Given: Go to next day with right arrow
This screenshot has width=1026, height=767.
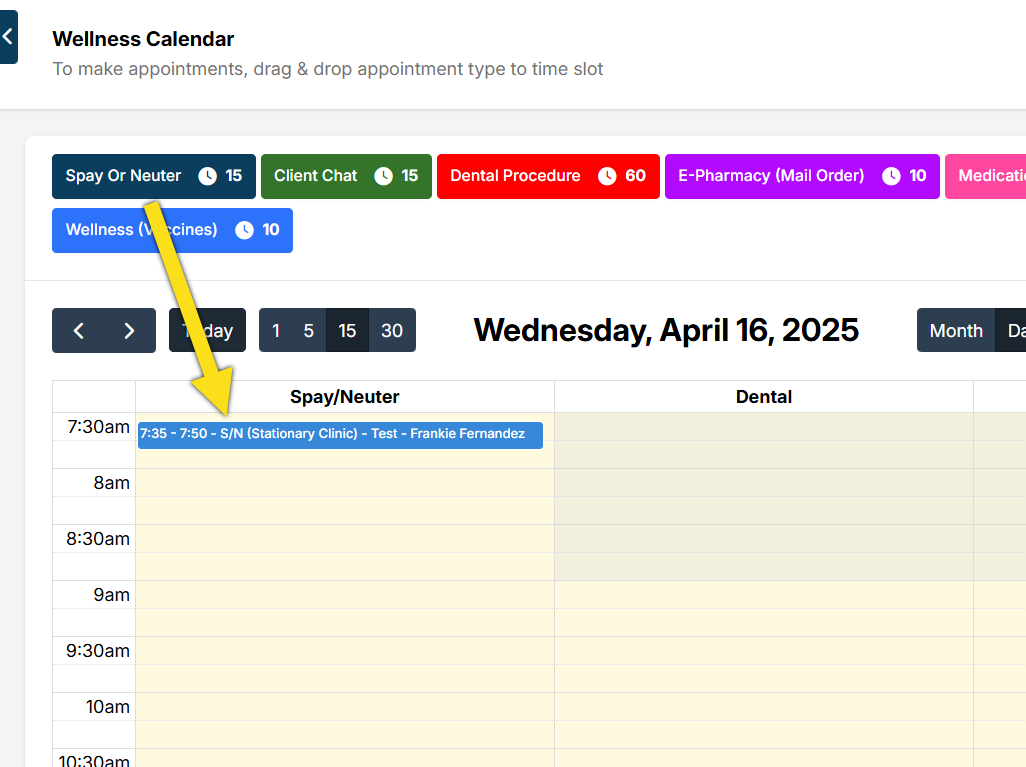Looking at the screenshot, I should (129, 331).
